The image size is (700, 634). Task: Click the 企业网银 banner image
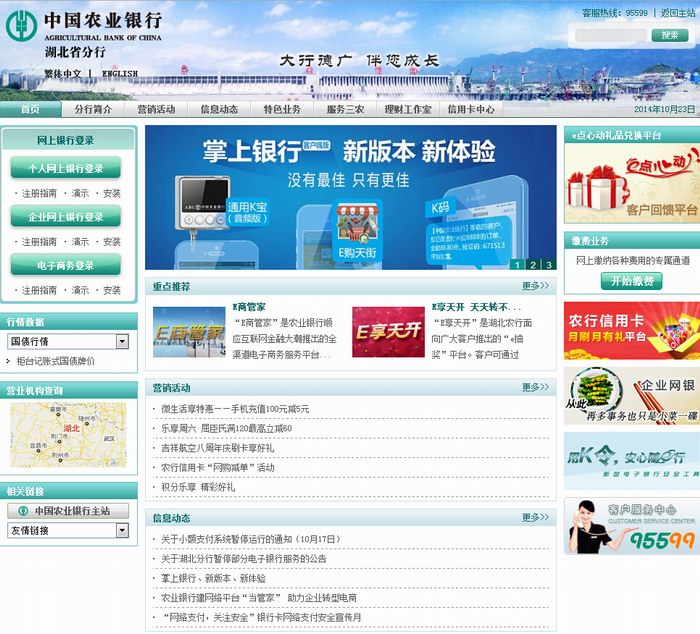[631, 396]
